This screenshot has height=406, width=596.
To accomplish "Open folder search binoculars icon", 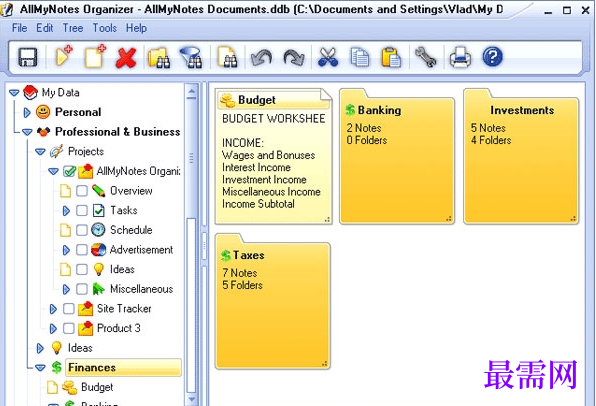I will tap(159, 58).
